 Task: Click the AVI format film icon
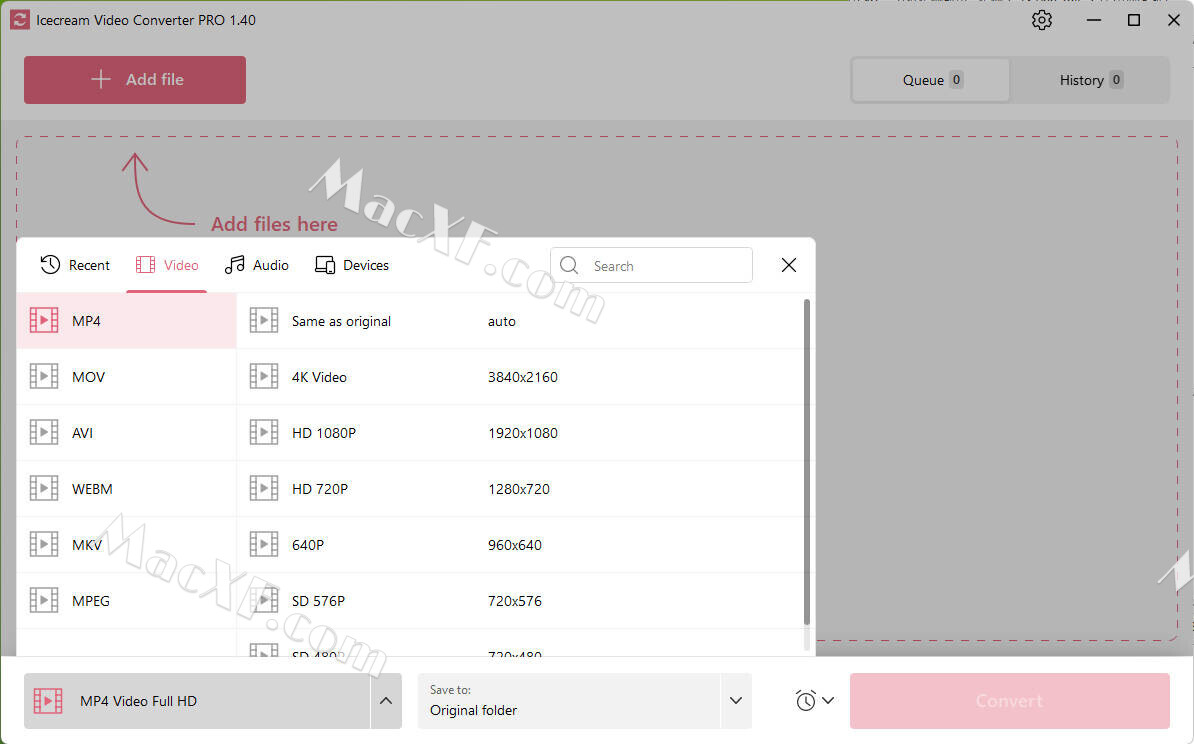[44, 433]
